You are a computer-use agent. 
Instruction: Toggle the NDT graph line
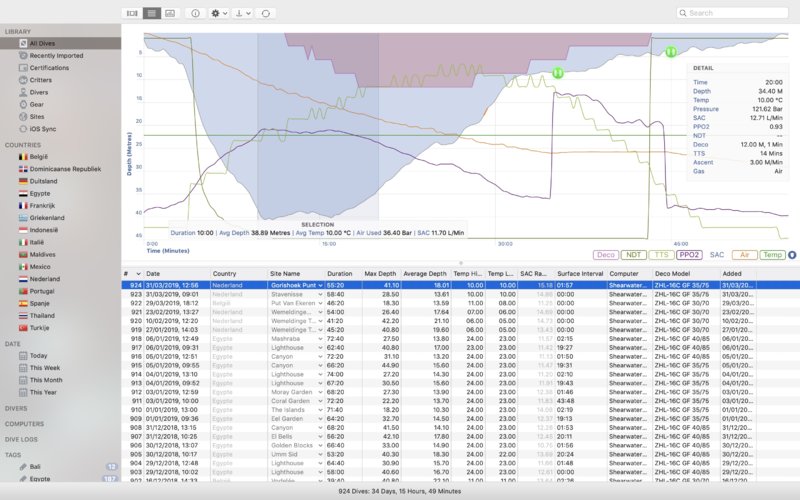click(632, 255)
